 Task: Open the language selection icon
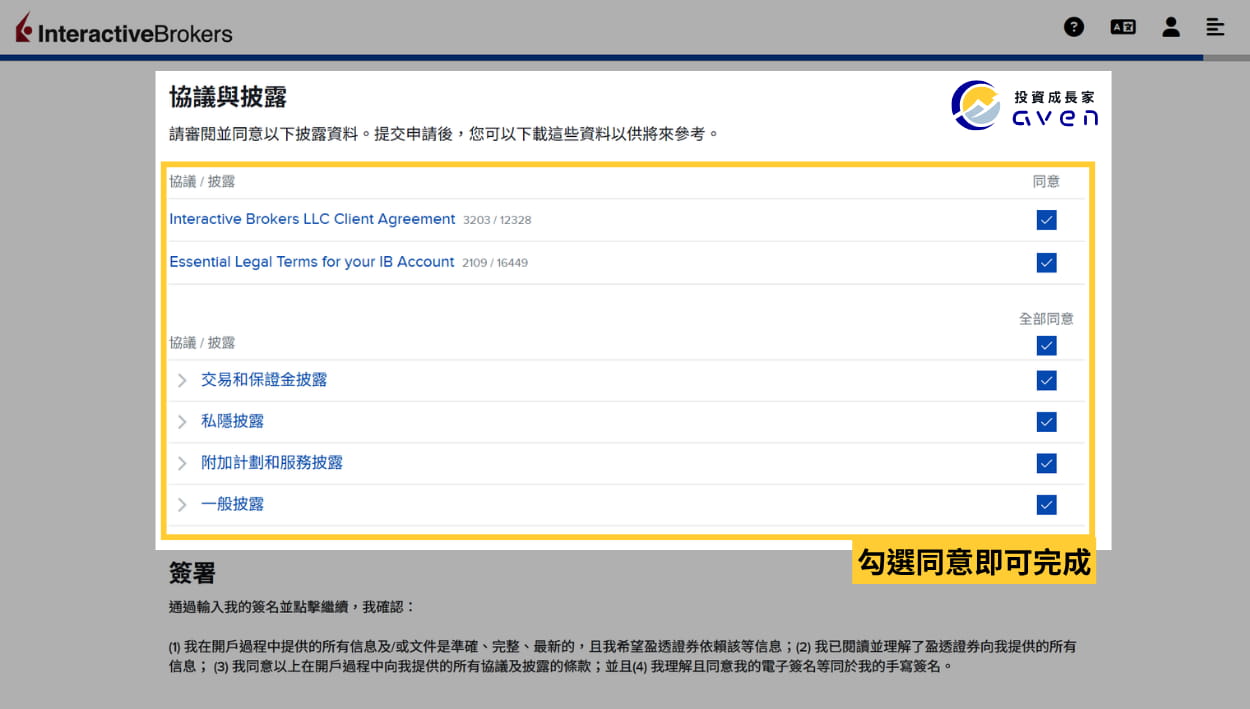click(x=1122, y=27)
